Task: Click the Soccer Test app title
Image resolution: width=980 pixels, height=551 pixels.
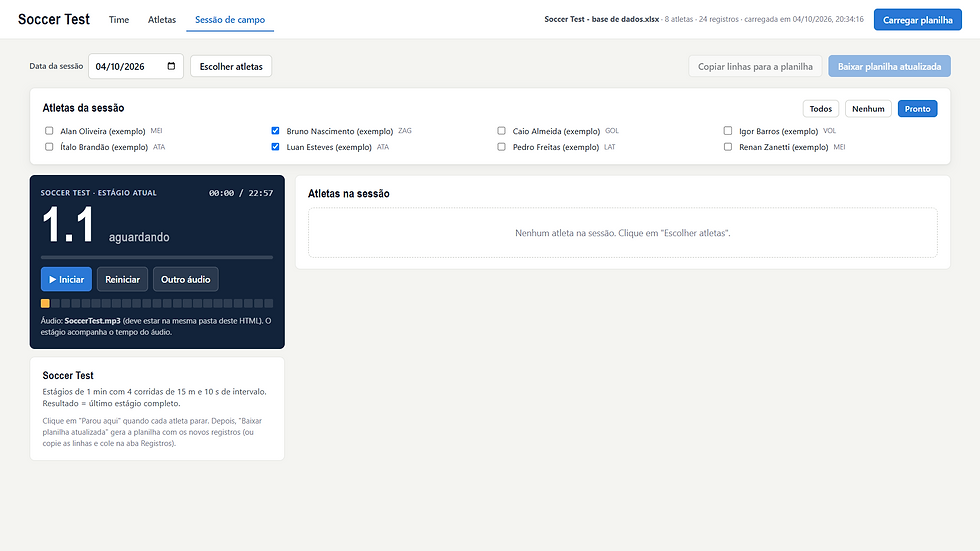Action: [54, 19]
